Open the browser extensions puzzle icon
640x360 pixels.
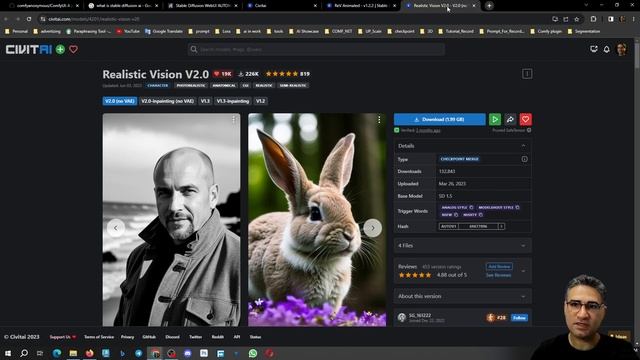593,19
